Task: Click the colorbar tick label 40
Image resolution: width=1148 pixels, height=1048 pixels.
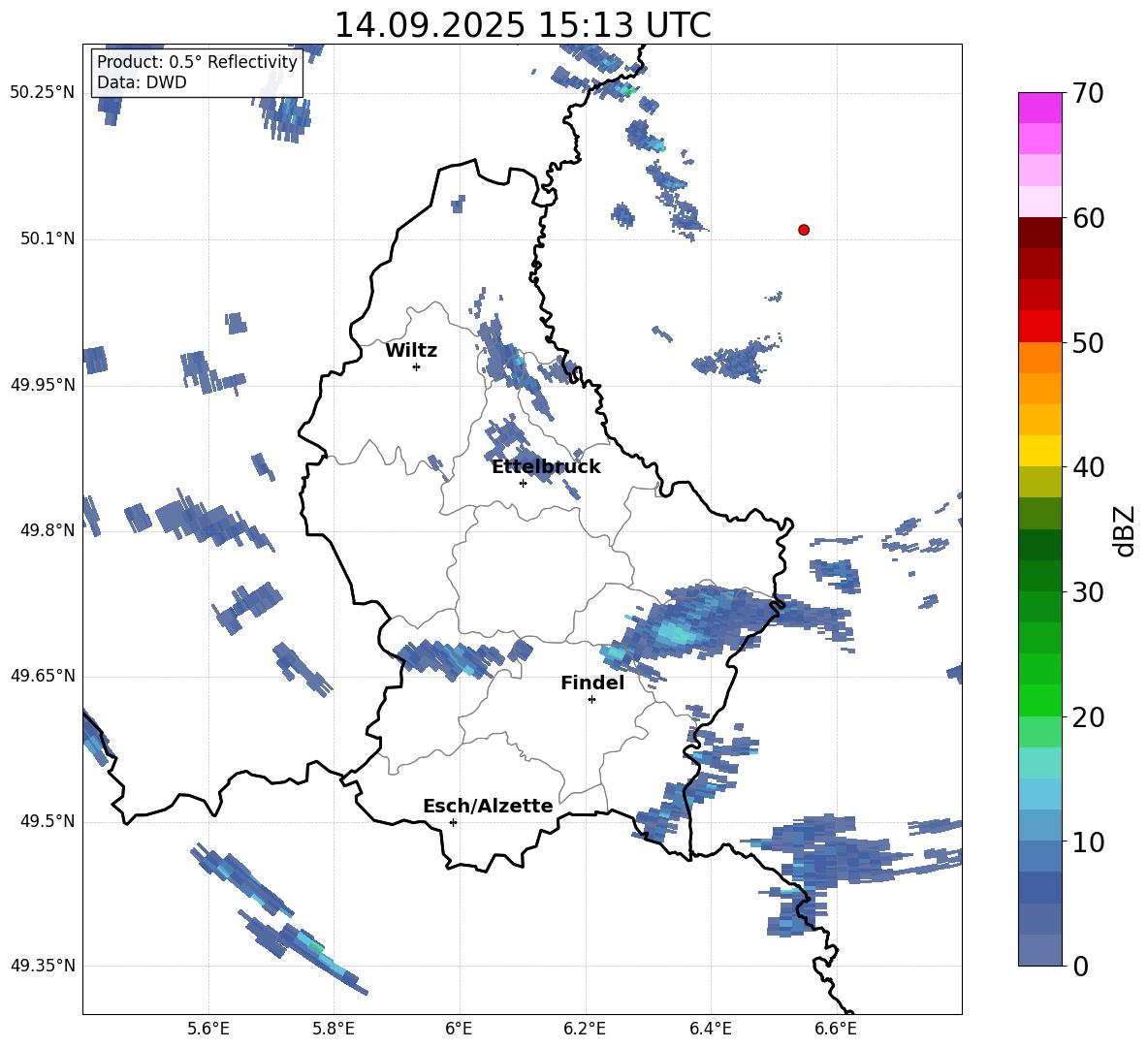Action: (x=1089, y=467)
